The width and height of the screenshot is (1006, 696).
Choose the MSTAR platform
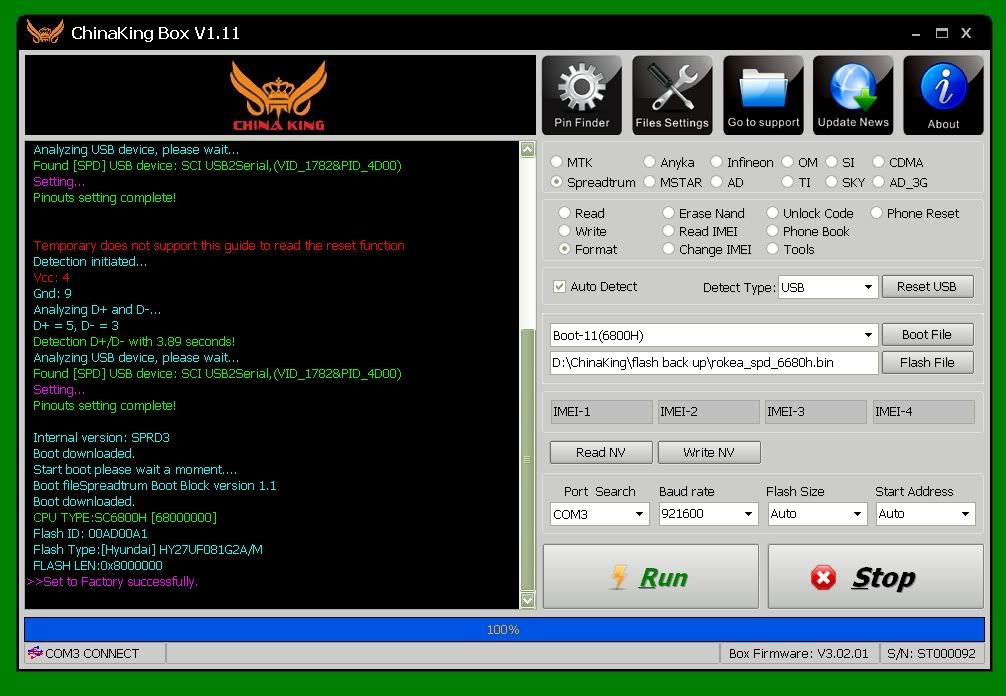[649, 182]
